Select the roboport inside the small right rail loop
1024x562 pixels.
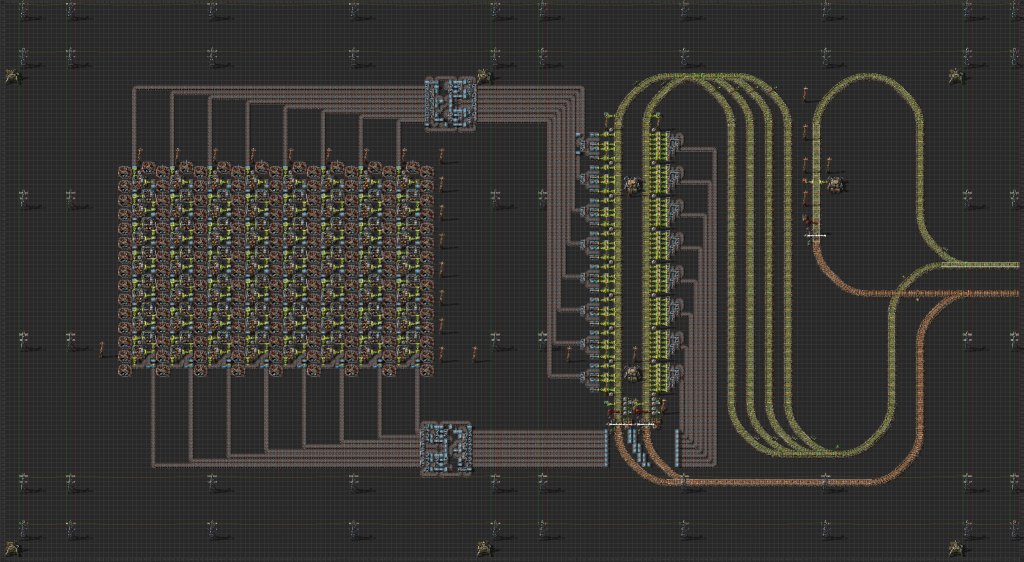click(x=835, y=185)
